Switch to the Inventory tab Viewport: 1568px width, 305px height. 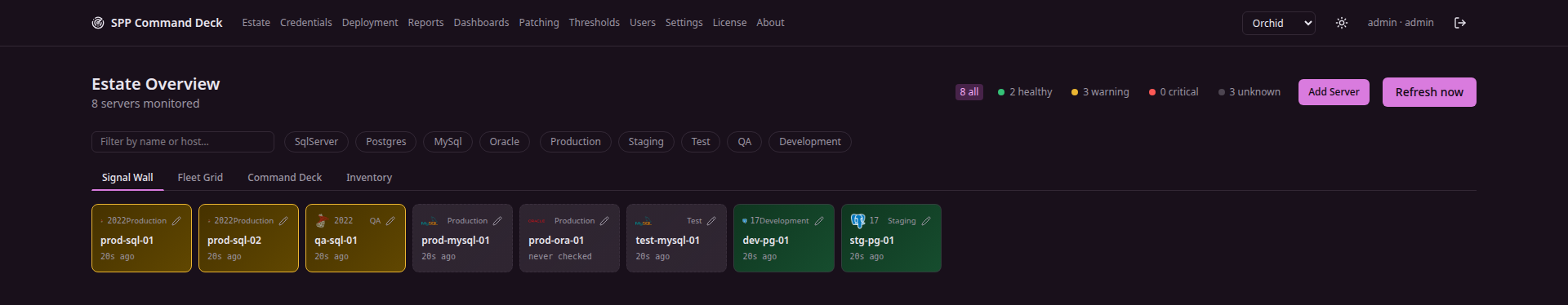click(x=369, y=178)
